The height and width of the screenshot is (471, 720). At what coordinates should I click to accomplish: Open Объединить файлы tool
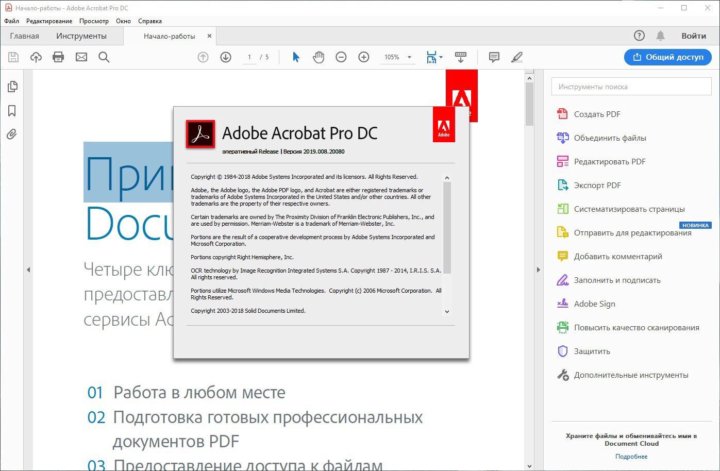click(601, 138)
